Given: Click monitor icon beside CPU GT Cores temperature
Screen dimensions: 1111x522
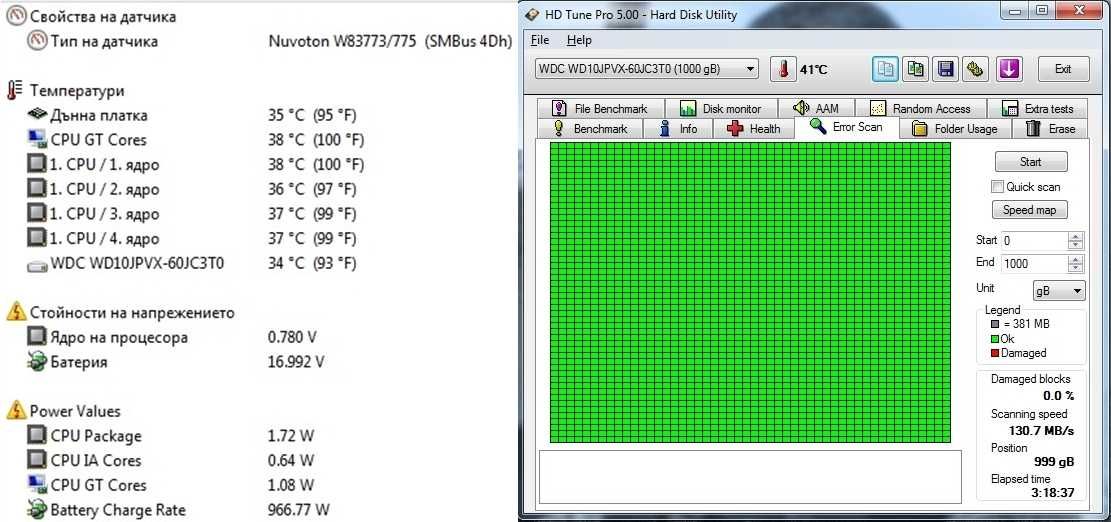Looking at the screenshot, I should (x=37, y=140).
